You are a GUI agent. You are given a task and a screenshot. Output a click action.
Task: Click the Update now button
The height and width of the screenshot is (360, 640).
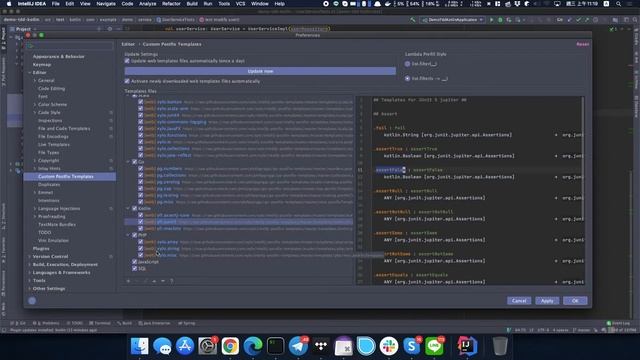[260, 71]
